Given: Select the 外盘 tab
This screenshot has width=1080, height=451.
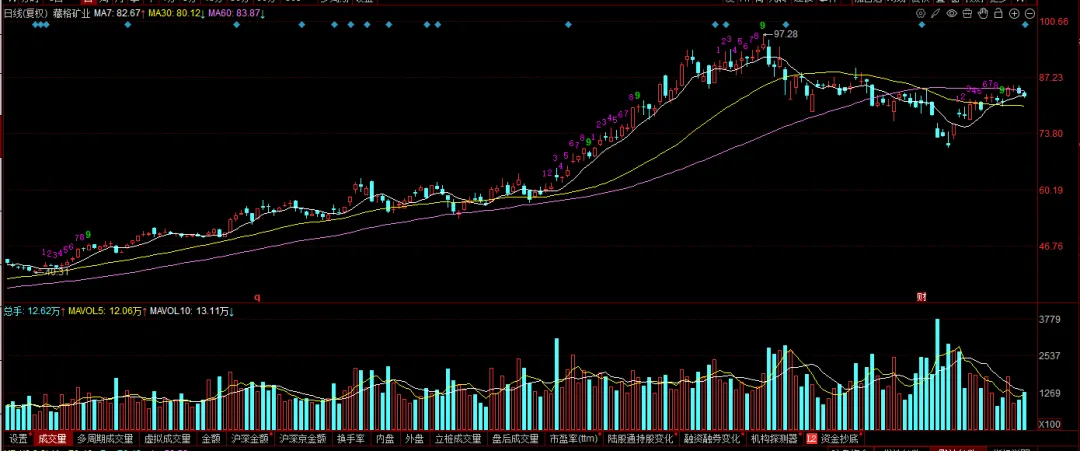Looking at the screenshot, I should [415, 439].
